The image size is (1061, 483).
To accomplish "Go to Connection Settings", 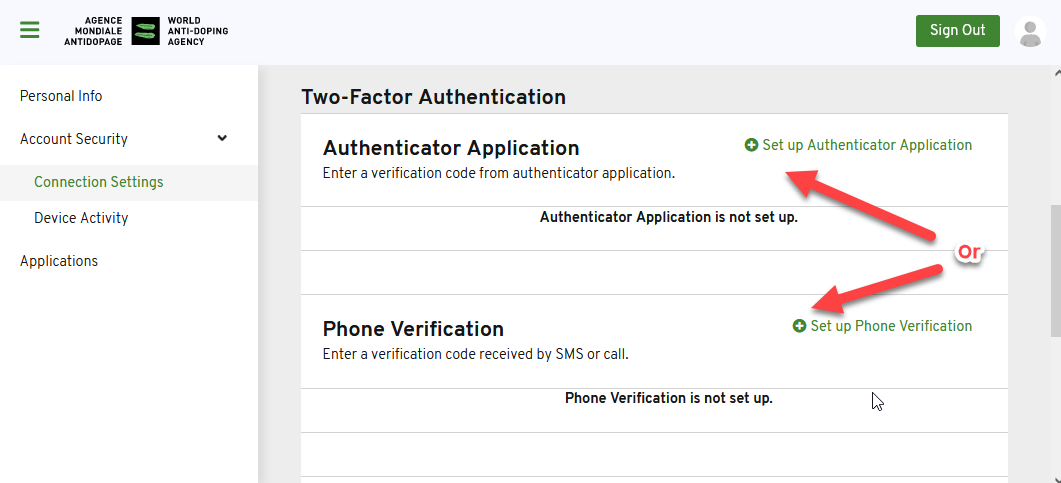I will [x=99, y=182].
